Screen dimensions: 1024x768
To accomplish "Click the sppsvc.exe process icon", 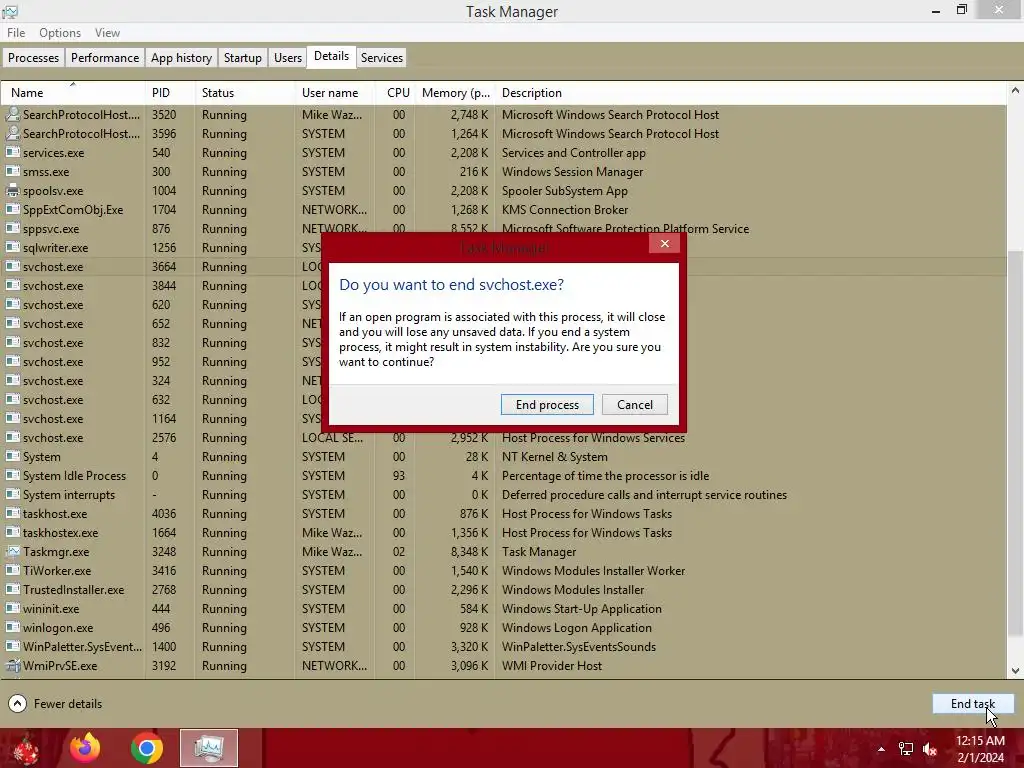I will point(12,229).
